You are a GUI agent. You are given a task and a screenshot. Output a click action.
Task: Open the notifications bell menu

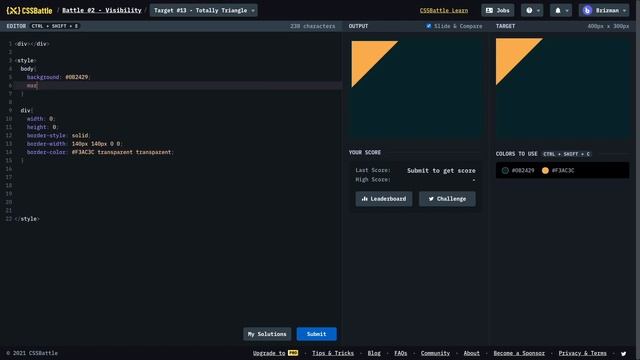[x=561, y=10]
